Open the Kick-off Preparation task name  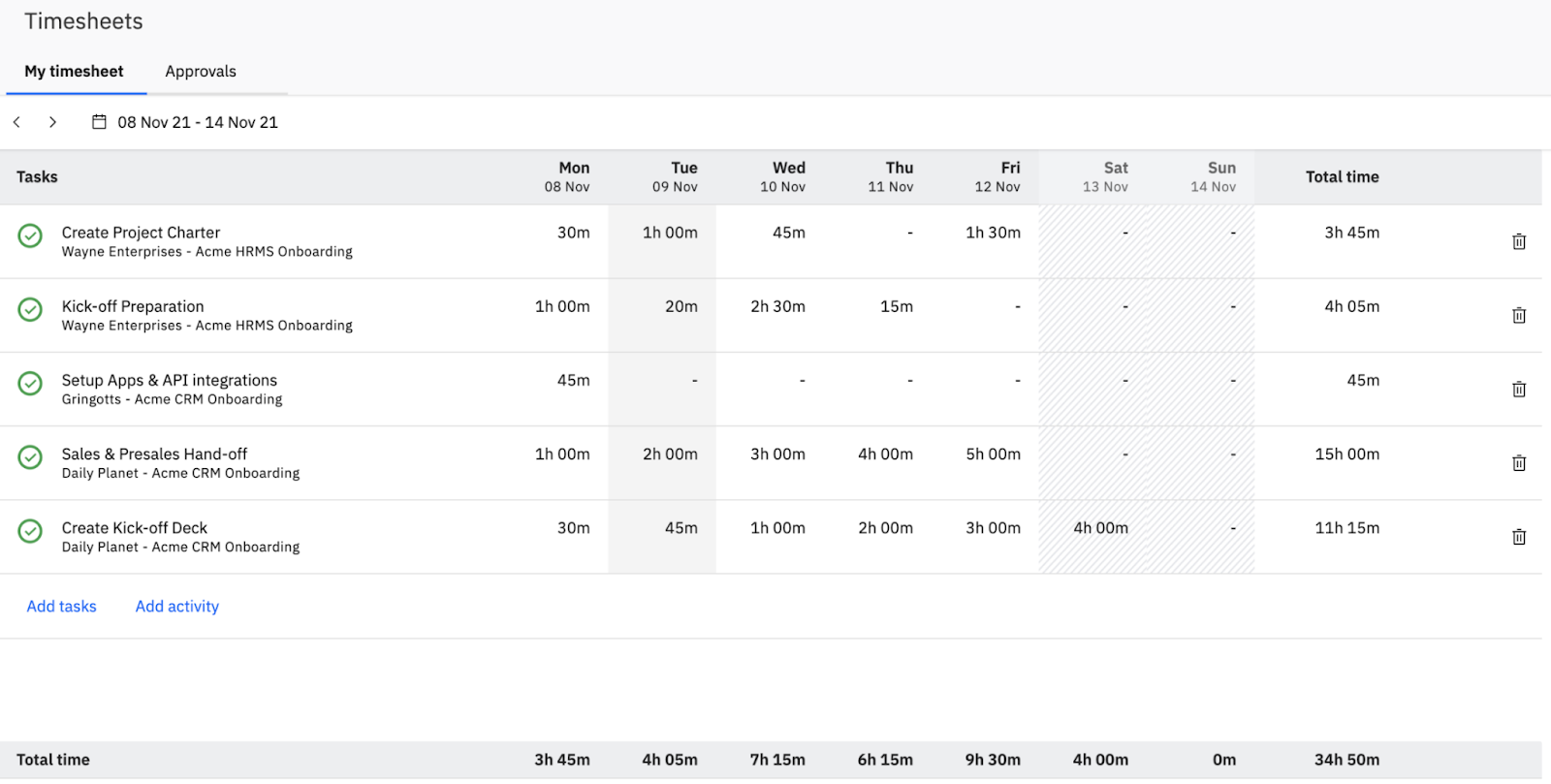pos(133,306)
